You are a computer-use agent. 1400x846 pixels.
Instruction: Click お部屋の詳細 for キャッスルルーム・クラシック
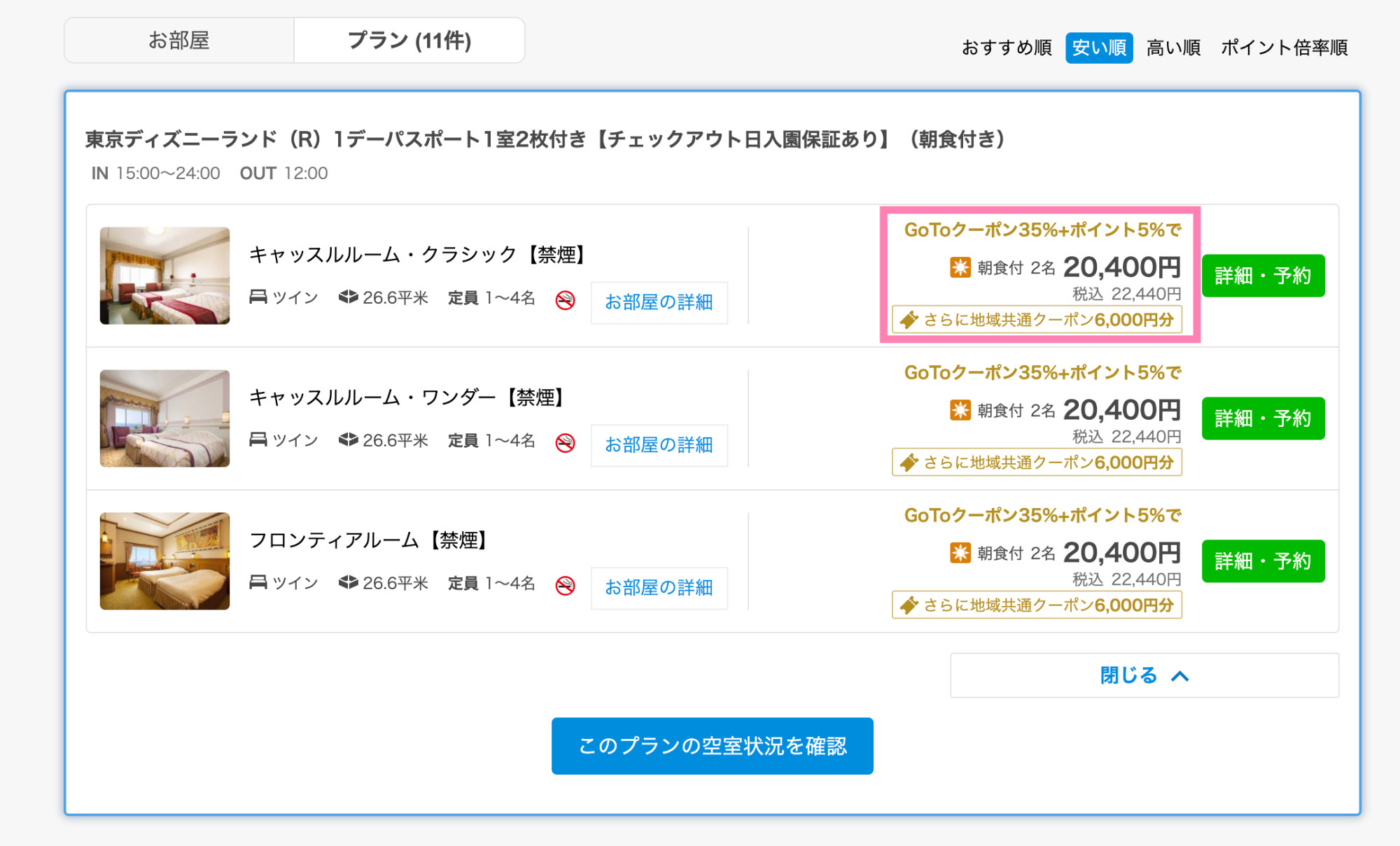click(x=659, y=302)
